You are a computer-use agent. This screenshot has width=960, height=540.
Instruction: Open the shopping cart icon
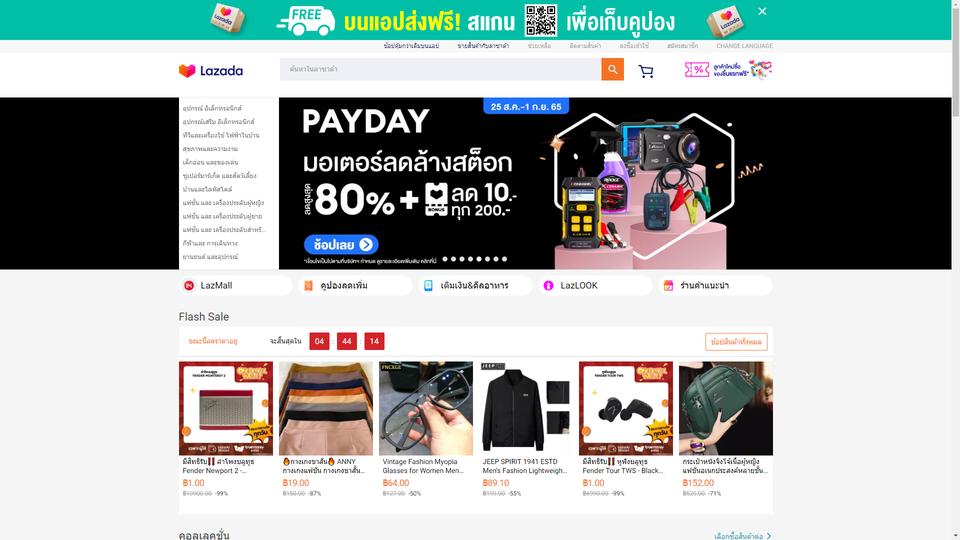646,72
